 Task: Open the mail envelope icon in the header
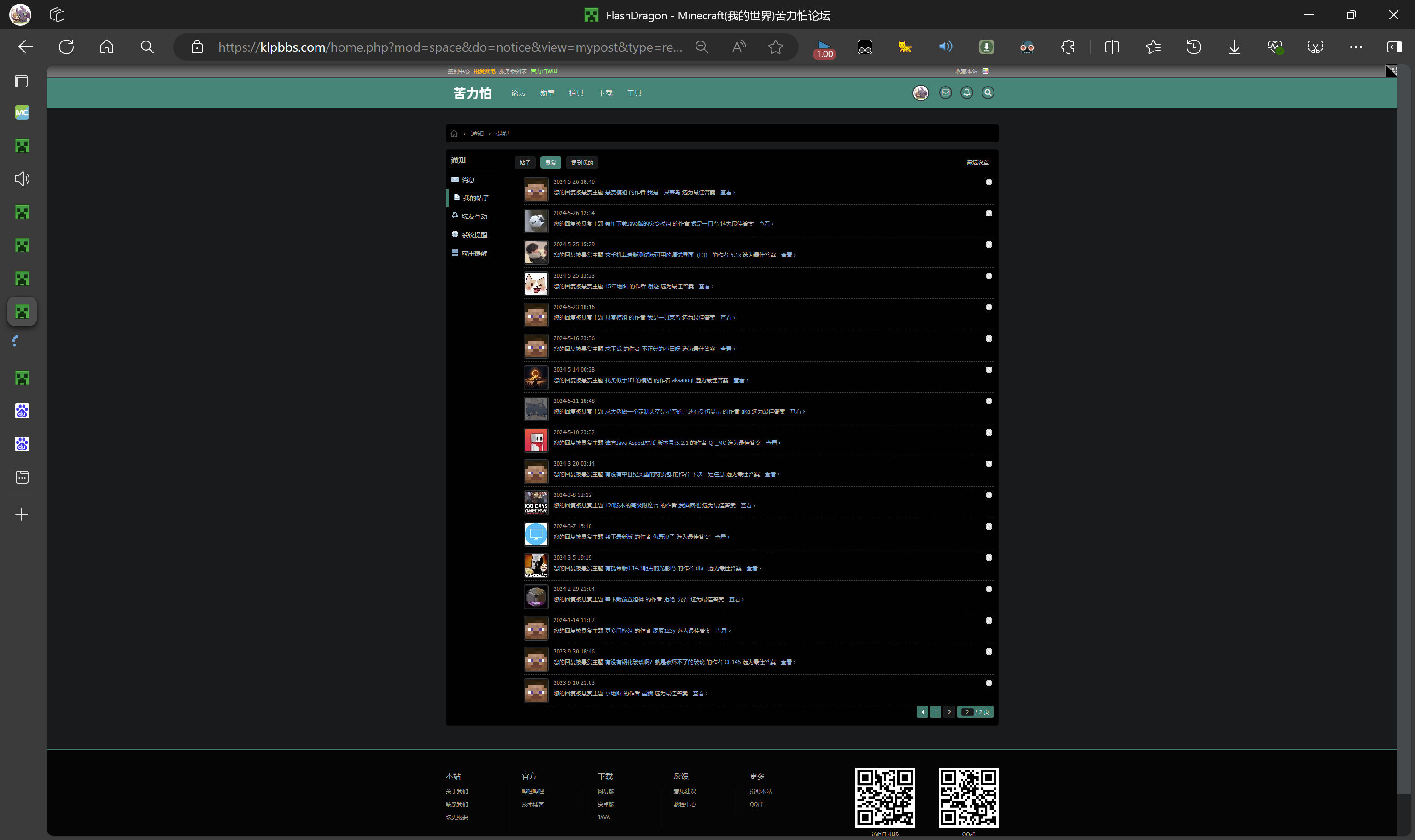(x=945, y=93)
